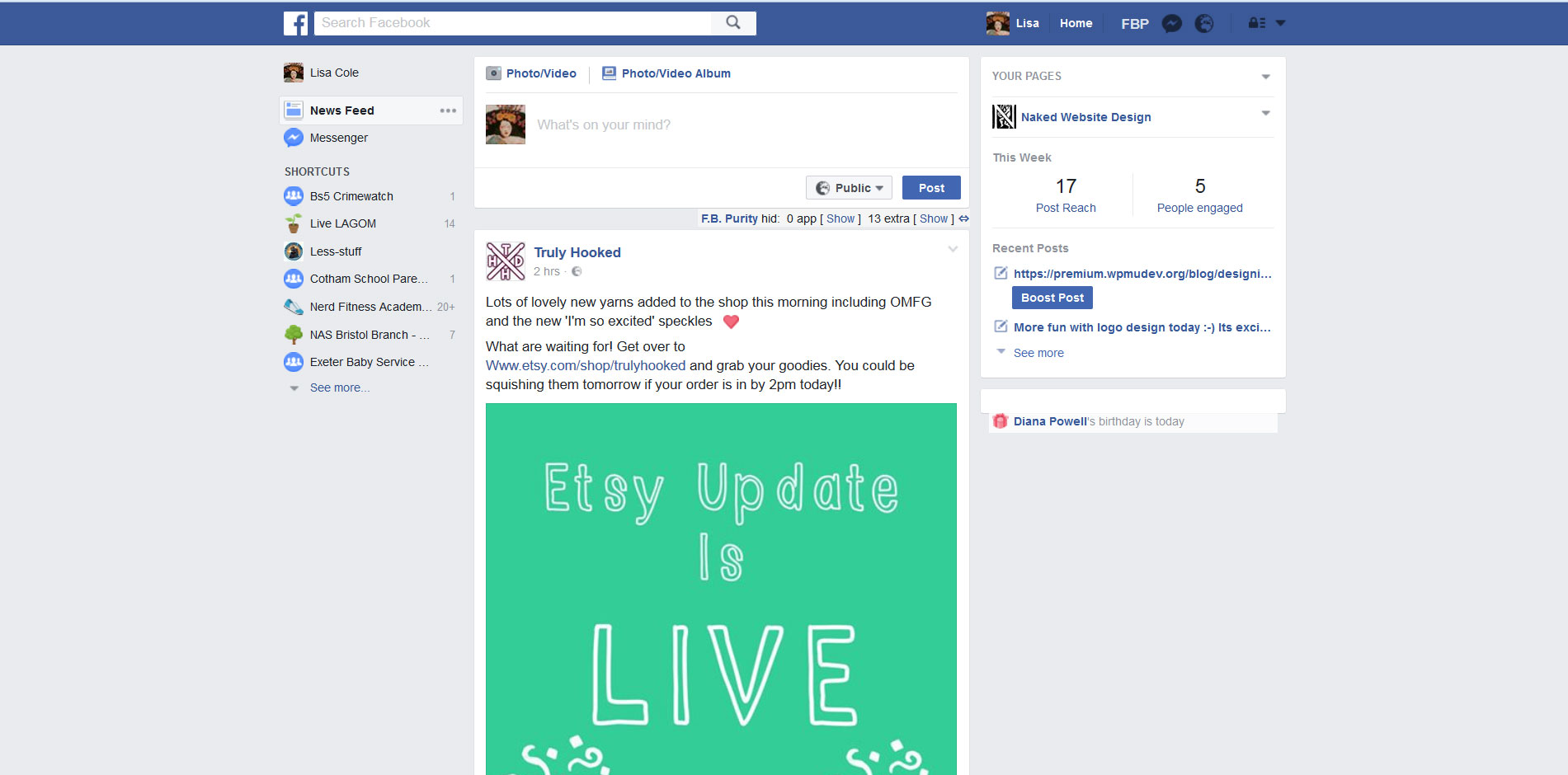Collapse the Your Pages dropdown arrow
Viewport: 1568px width, 775px height.
pyautogui.click(x=1265, y=77)
